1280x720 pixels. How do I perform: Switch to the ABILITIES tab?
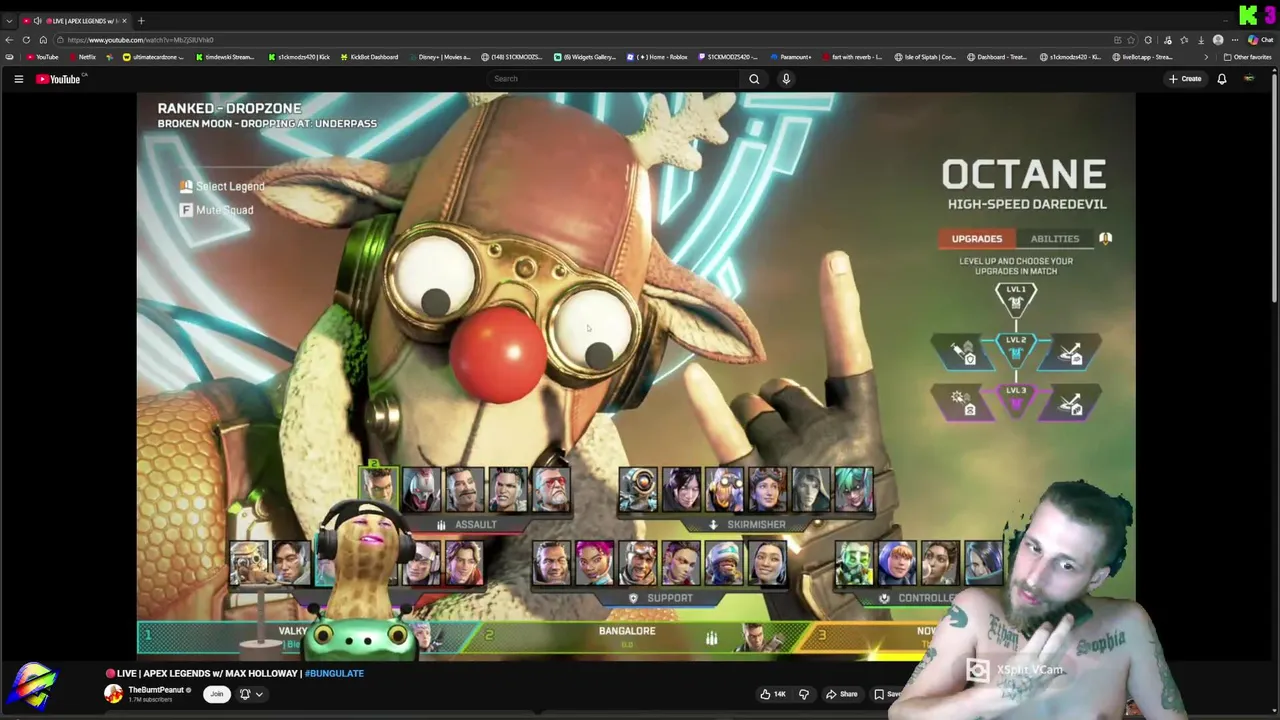pos(1055,239)
